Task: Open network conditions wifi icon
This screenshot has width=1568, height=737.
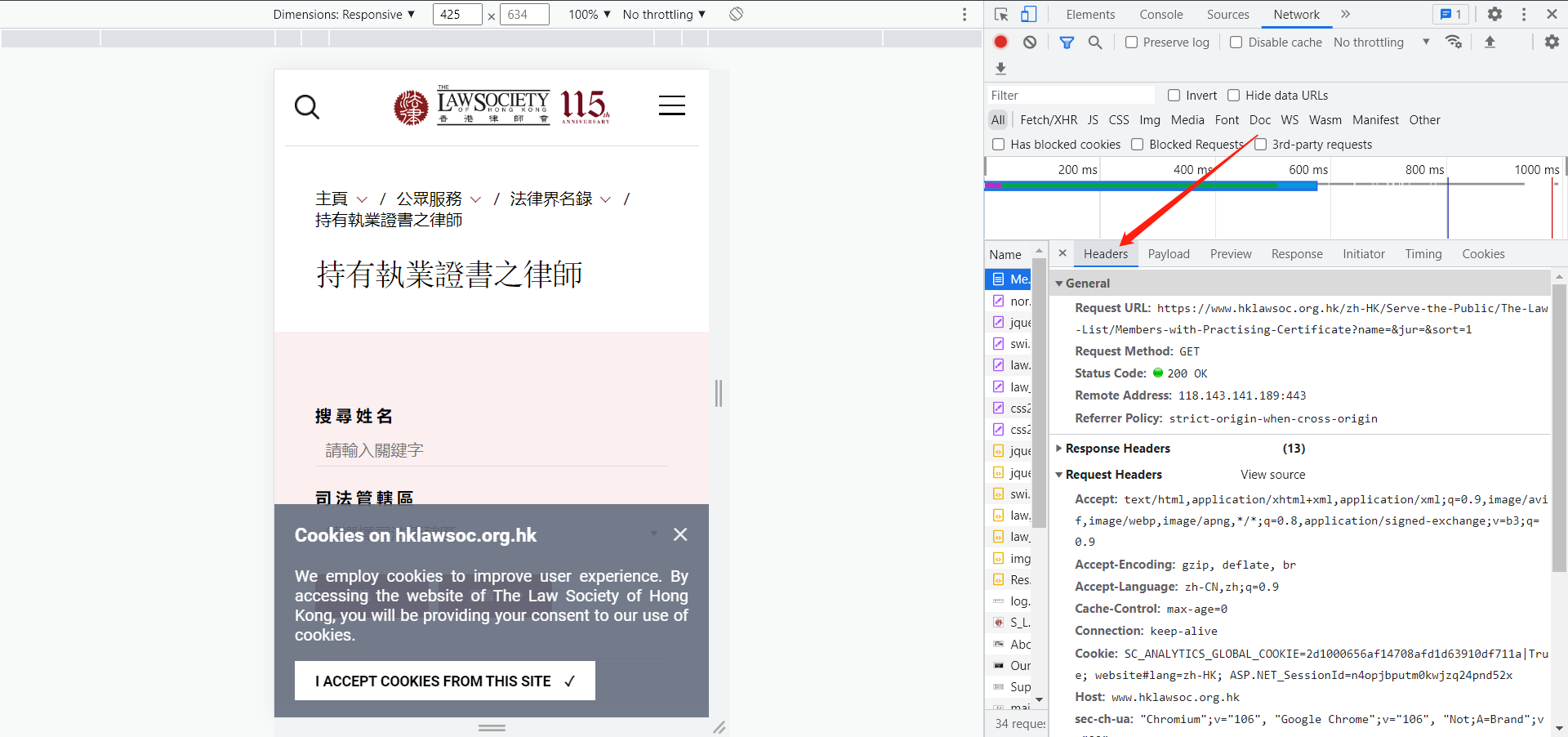Action: tap(1454, 42)
